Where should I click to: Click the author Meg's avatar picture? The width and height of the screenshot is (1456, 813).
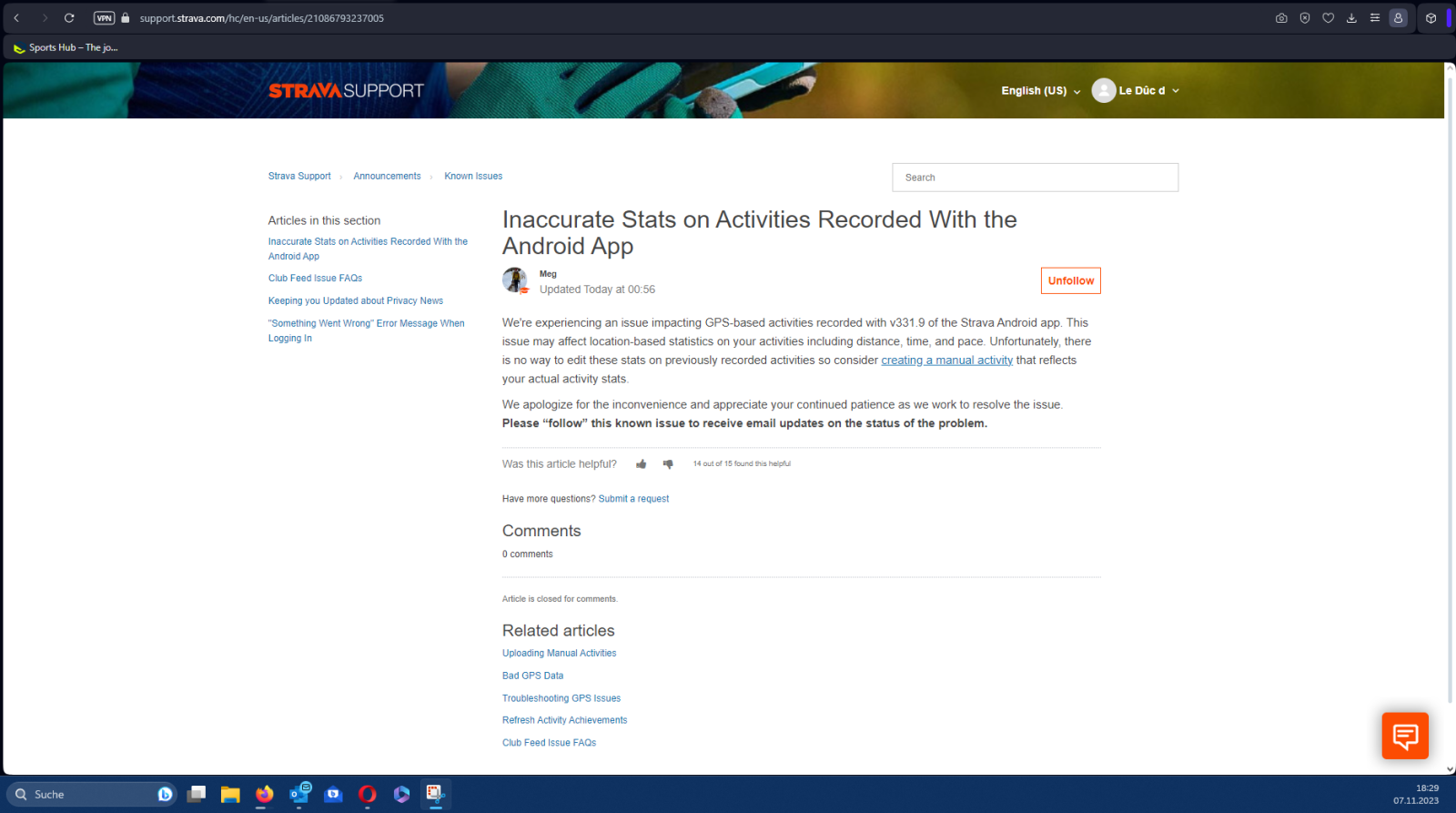(515, 280)
